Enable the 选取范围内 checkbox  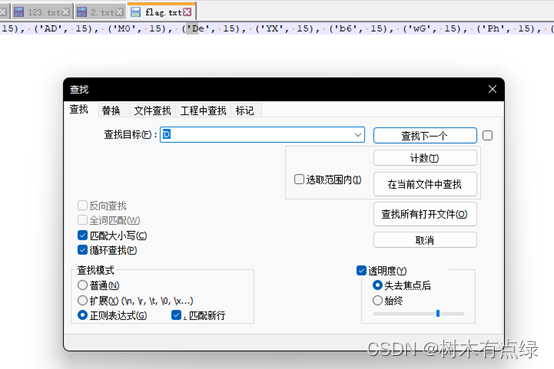point(299,179)
